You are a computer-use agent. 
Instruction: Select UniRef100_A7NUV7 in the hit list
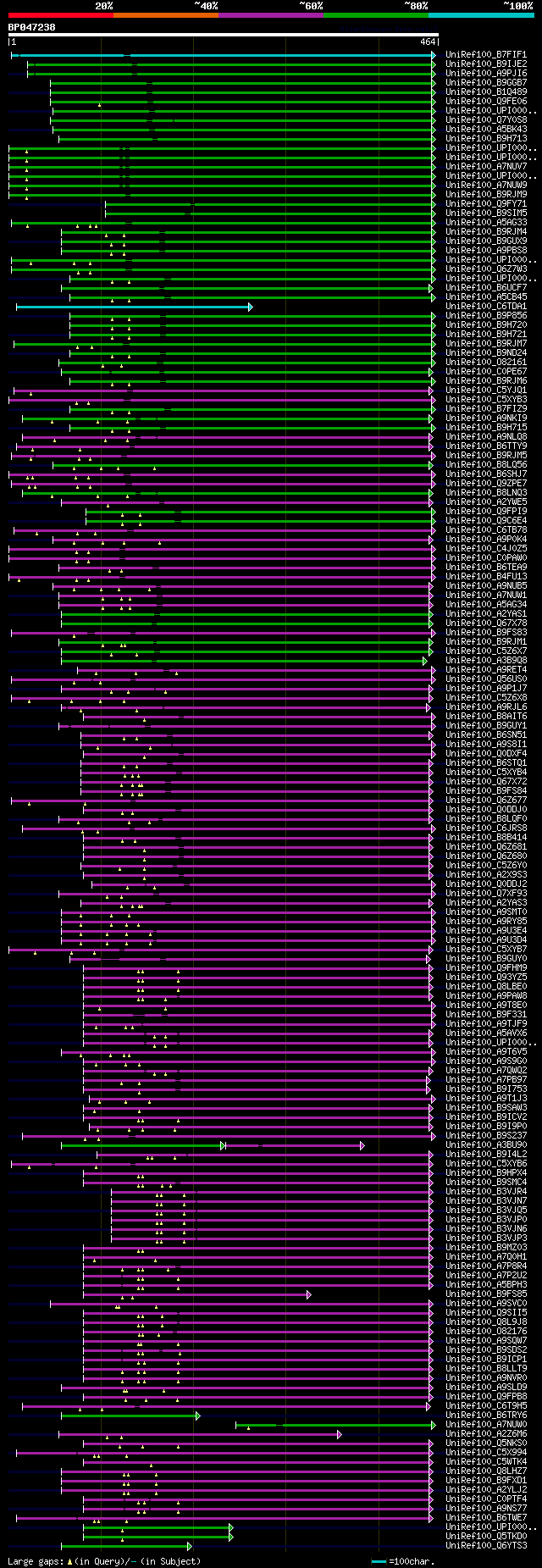coord(486,167)
